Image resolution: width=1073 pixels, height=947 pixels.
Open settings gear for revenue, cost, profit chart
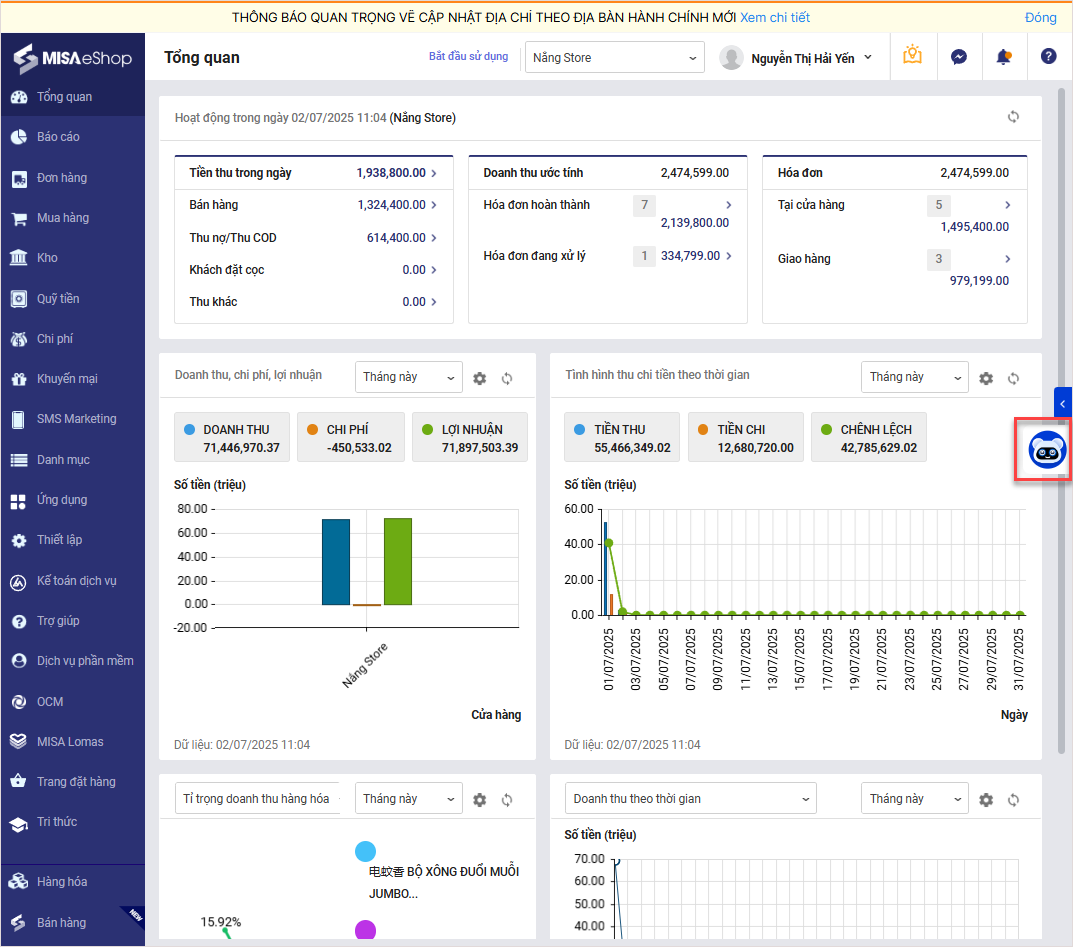tap(480, 378)
